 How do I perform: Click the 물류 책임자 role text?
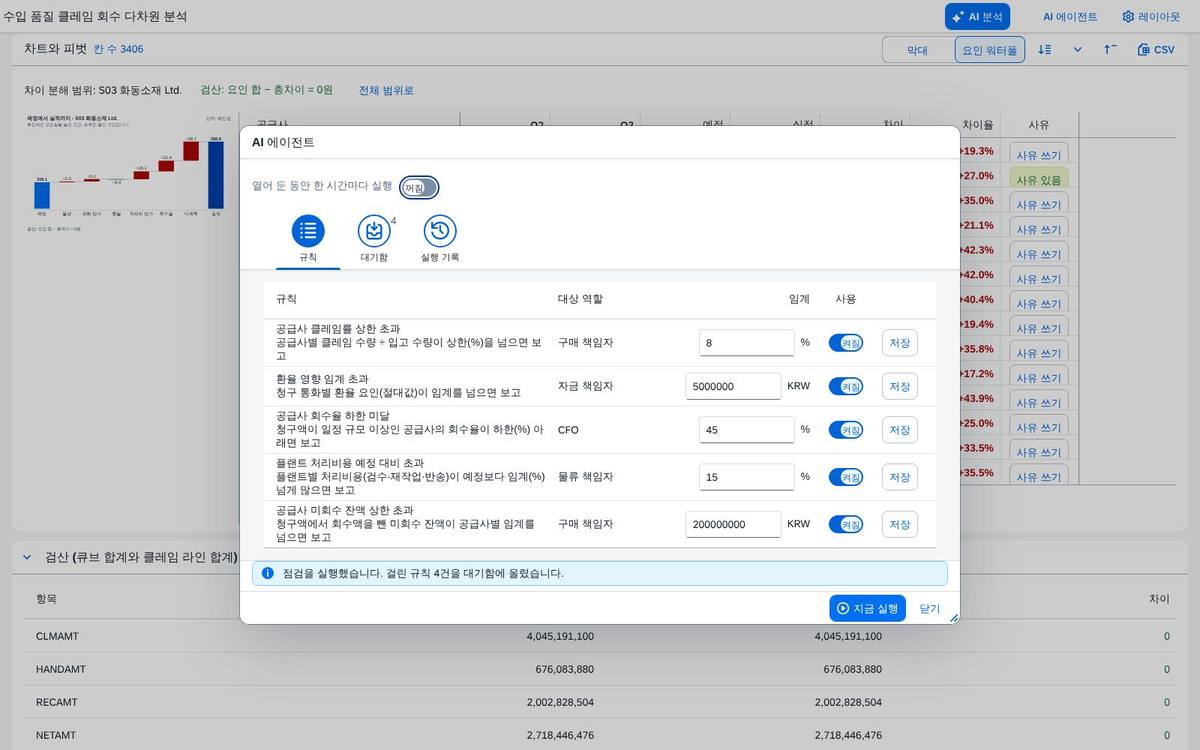pyautogui.click(x=585, y=477)
